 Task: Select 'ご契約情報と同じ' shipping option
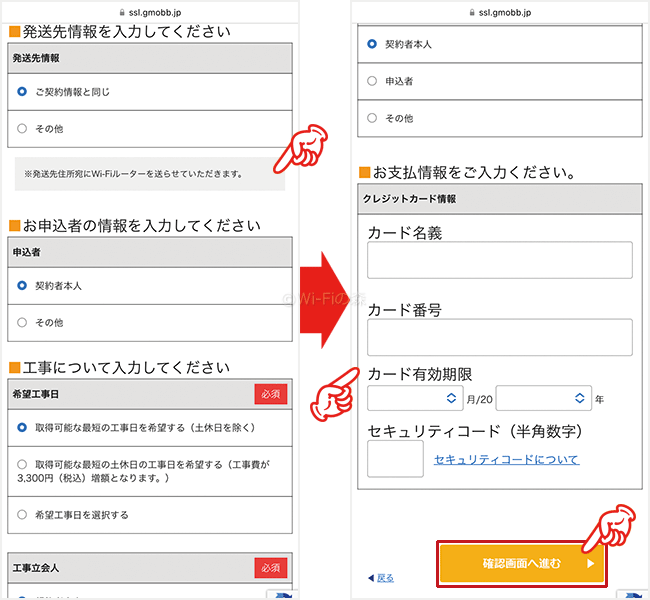tap(22, 92)
